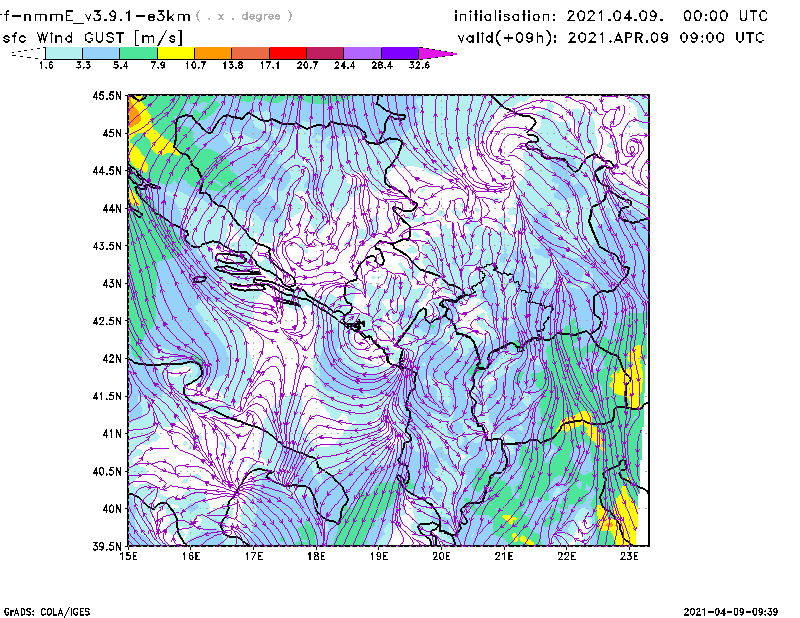Click the '43.5N' latitude label

point(107,246)
